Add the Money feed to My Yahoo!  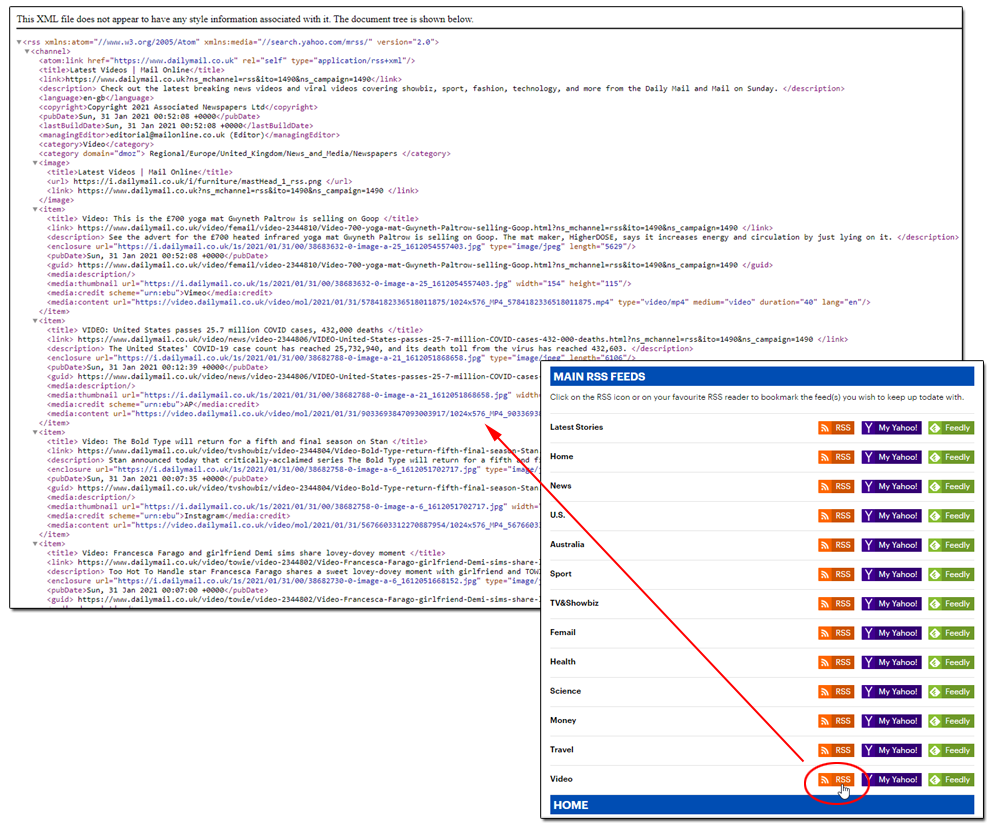891,721
